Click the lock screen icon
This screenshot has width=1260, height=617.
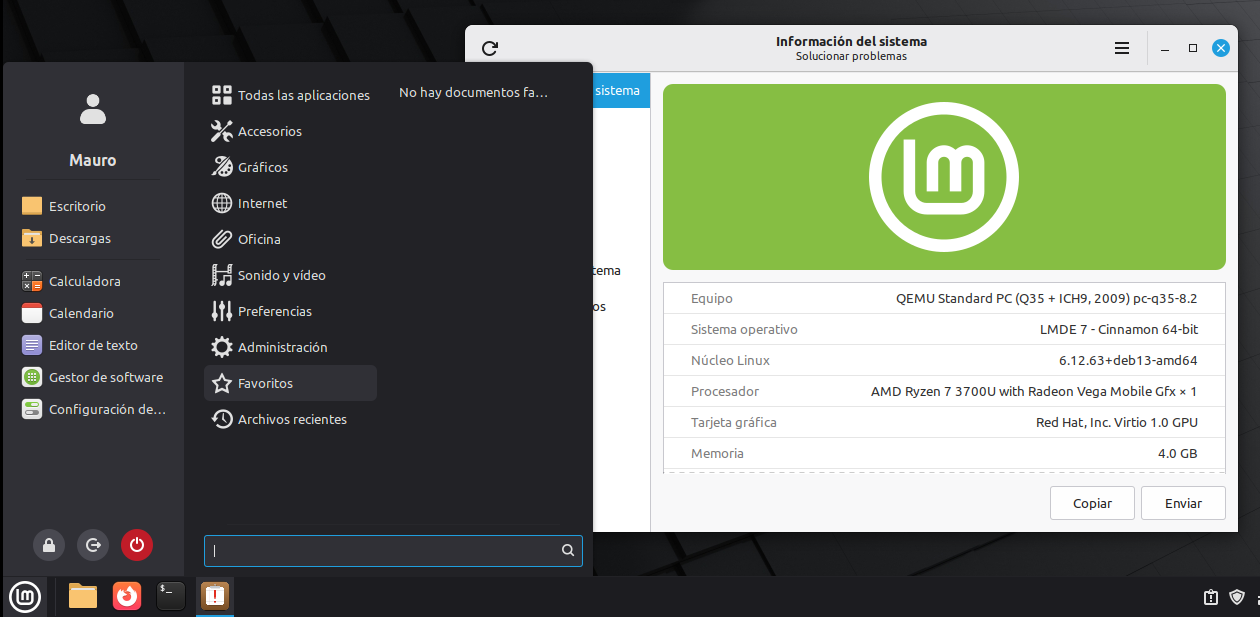(x=49, y=545)
